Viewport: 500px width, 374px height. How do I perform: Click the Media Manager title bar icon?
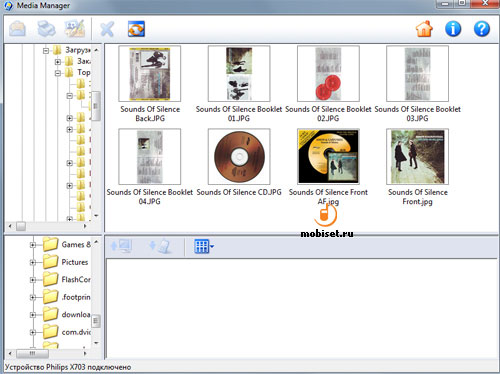click(8, 6)
